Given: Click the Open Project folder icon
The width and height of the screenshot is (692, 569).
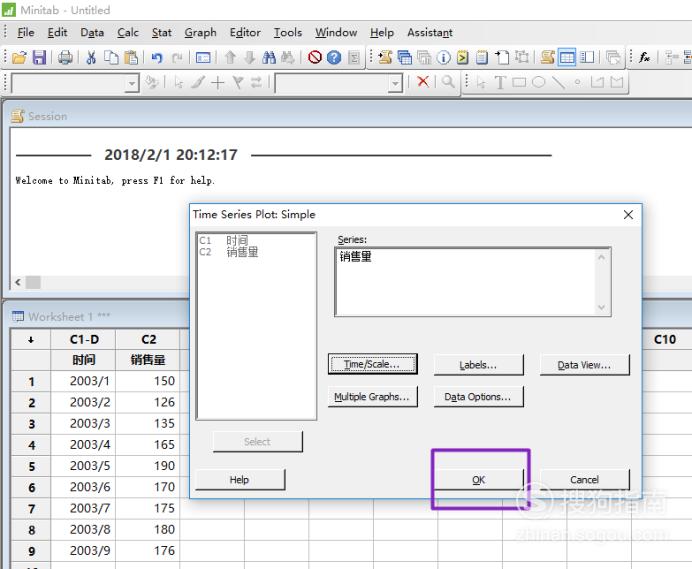Looking at the screenshot, I should pyautogui.click(x=19, y=57).
